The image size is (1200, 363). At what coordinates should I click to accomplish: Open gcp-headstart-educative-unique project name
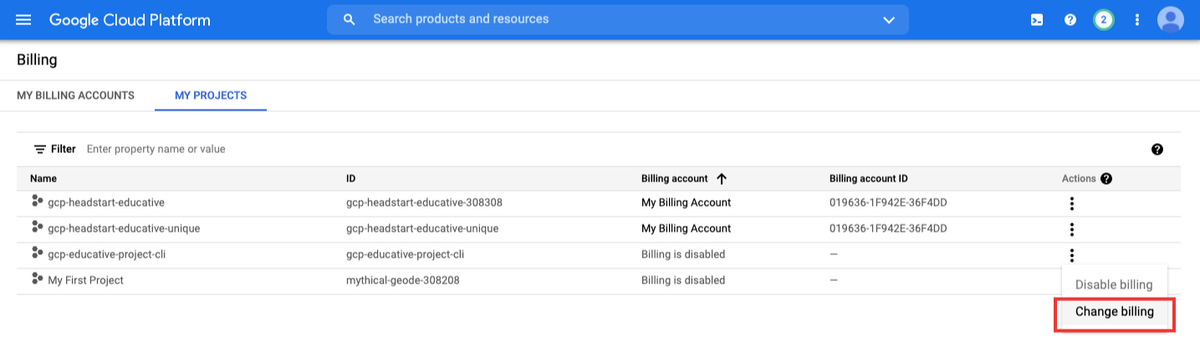124,228
